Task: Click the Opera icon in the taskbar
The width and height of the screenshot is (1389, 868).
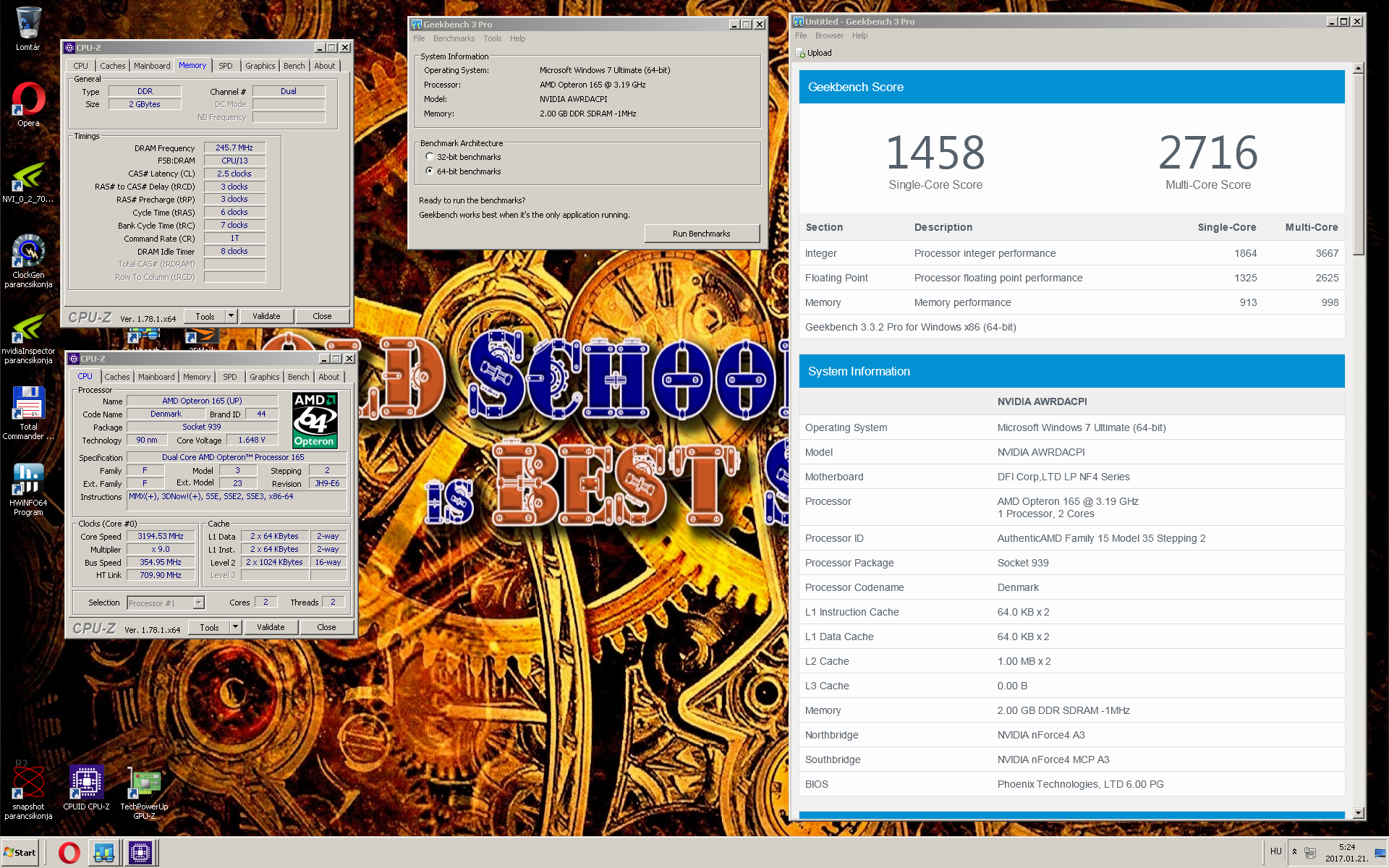Action: pyautogui.click(x=69, y=853)
